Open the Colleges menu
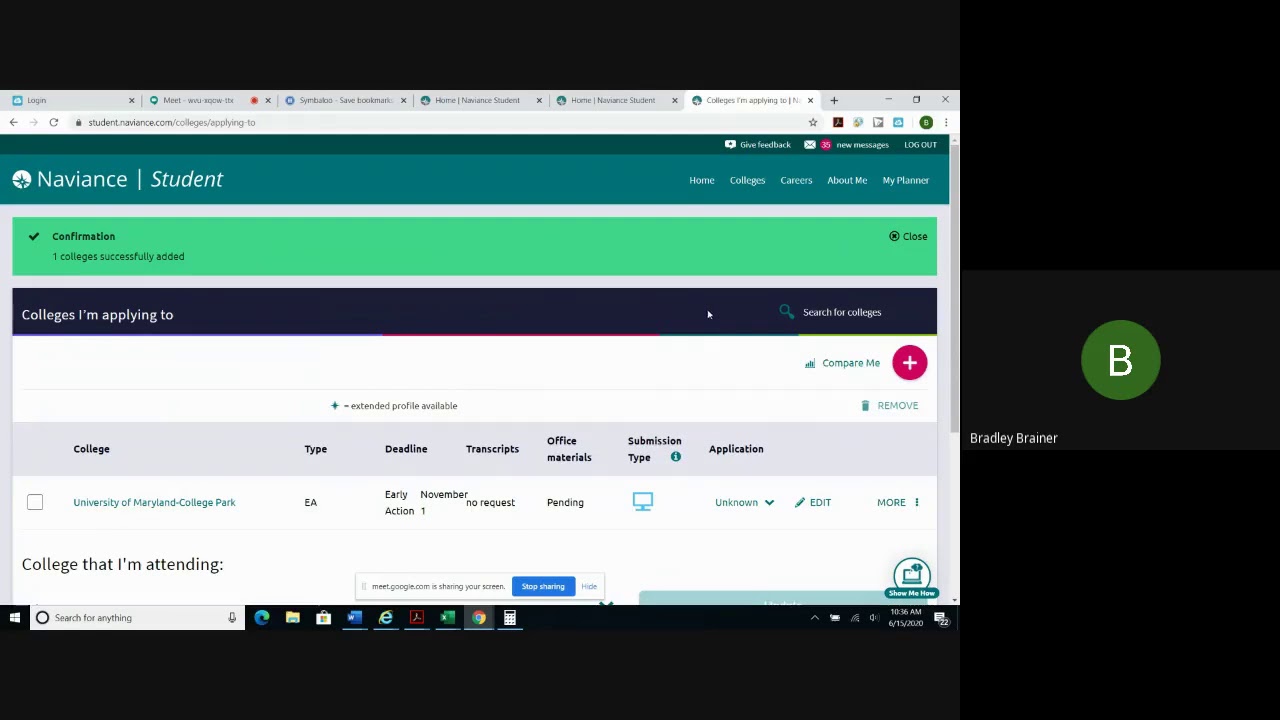The image size is (1280, 720). [x=747, y=181]
